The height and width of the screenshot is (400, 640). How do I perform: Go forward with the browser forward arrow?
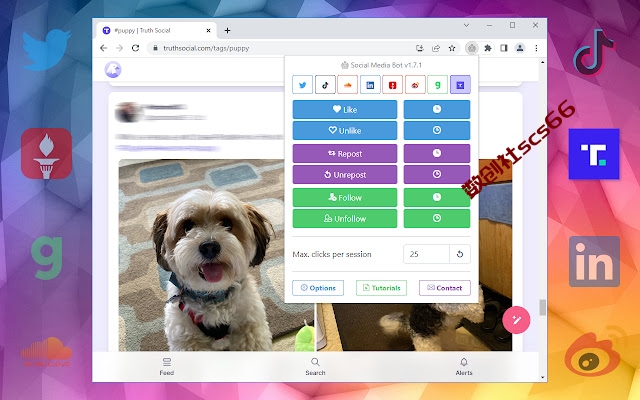[119, 48]
